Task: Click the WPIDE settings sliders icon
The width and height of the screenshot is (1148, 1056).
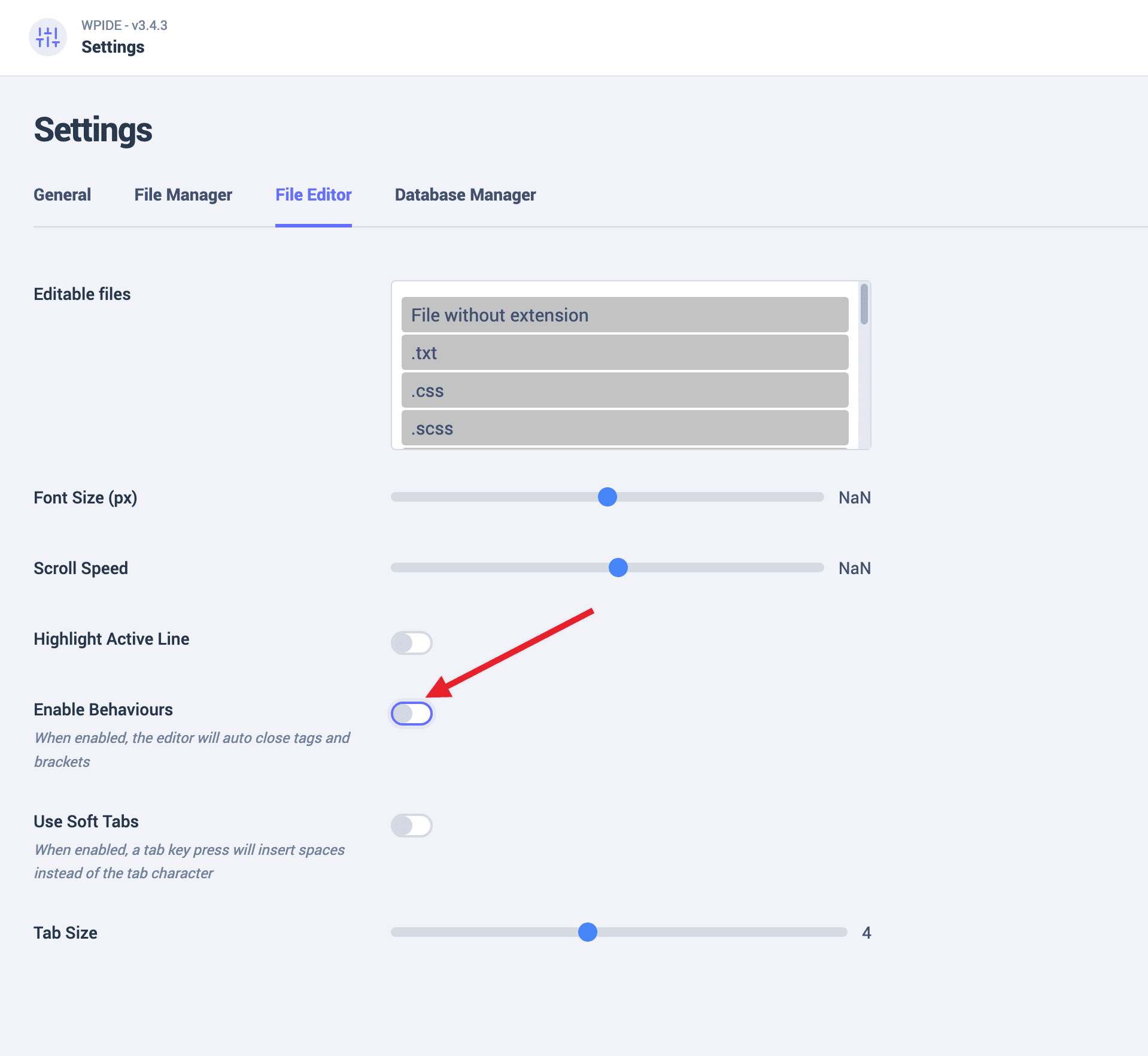Action: tap(48, 37)
